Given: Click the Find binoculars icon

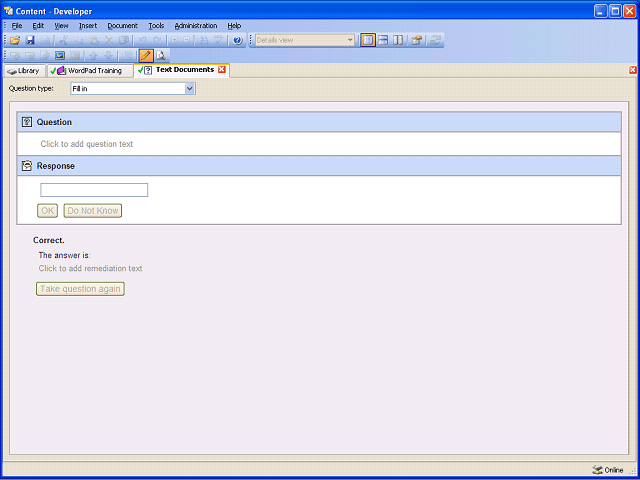Looking at the screenshot, I should [204, 40].
